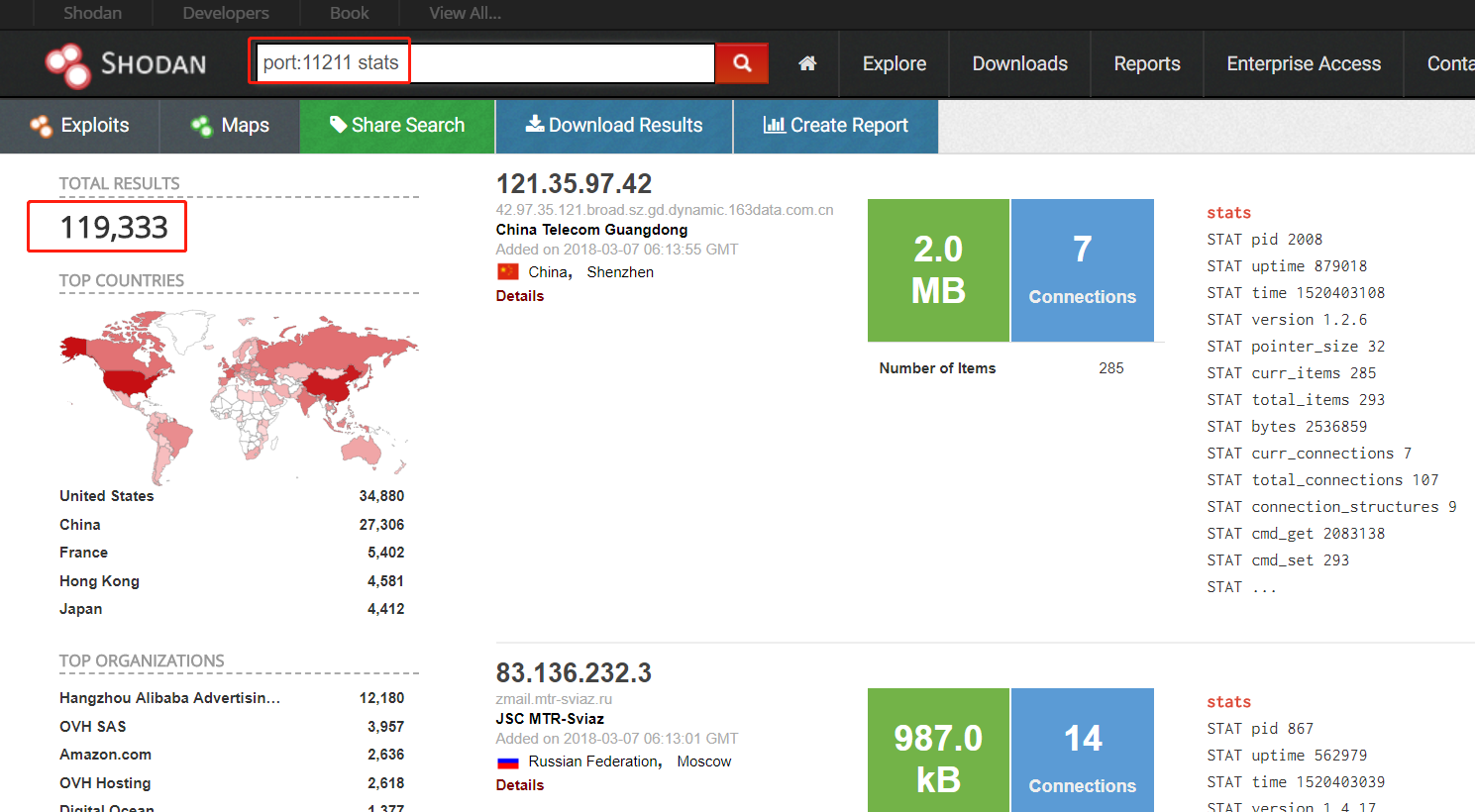Go to home via house icon

[807, 63]
